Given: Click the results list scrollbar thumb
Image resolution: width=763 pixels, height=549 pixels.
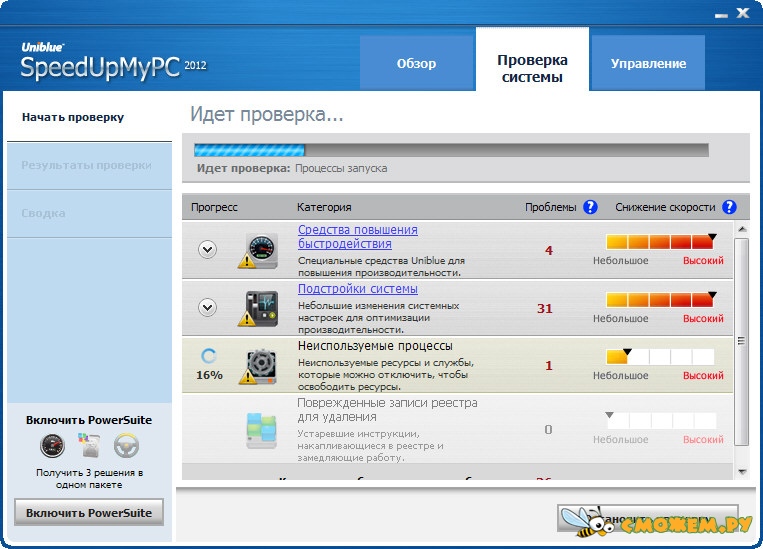Looking at the screenshot, I should pyautogui.click(x=742, y=341).
